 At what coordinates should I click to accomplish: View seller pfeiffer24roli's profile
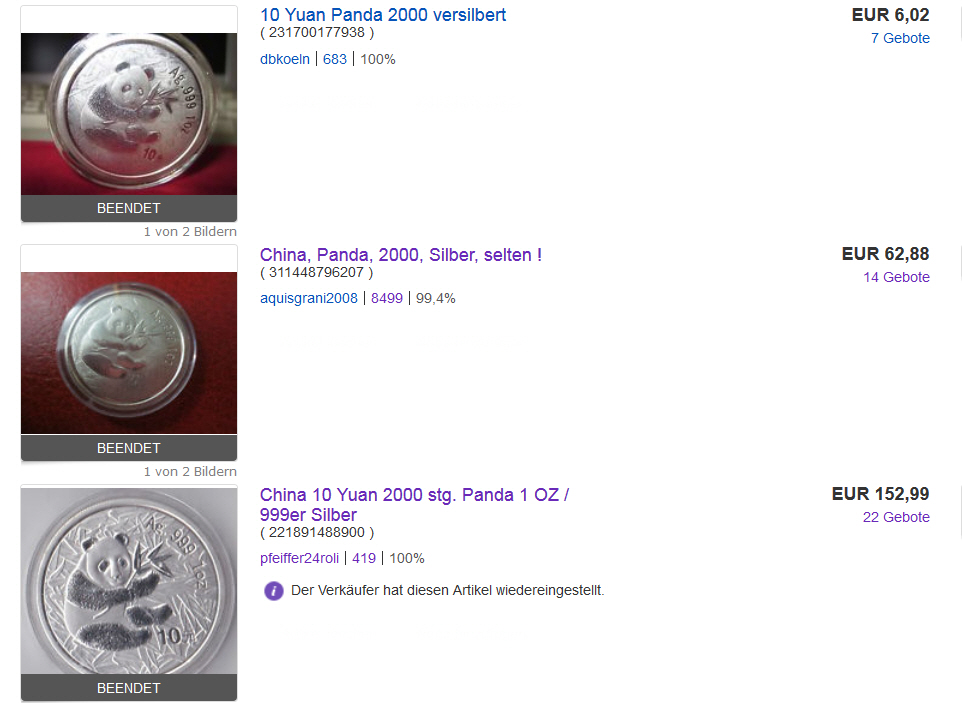[299, 558]
